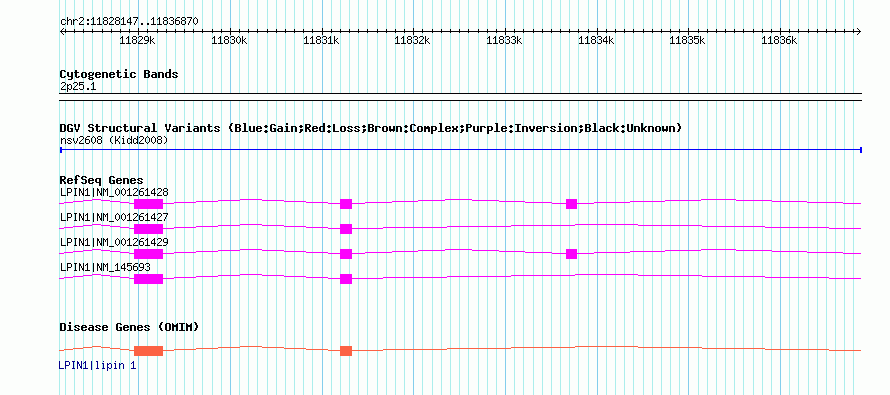This screenshot has height=395, width=890.
Task: Click the orange OMIM exon near 11831k
Action: point(346,351)
